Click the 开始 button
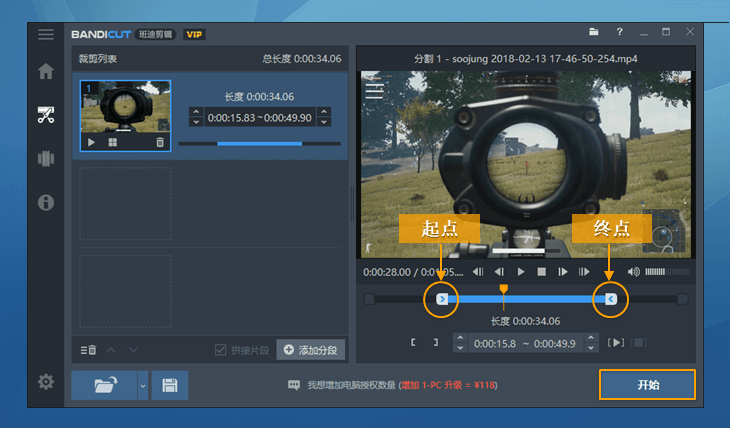The width and height of the screenshot is (730, 428). click(647, 385)
